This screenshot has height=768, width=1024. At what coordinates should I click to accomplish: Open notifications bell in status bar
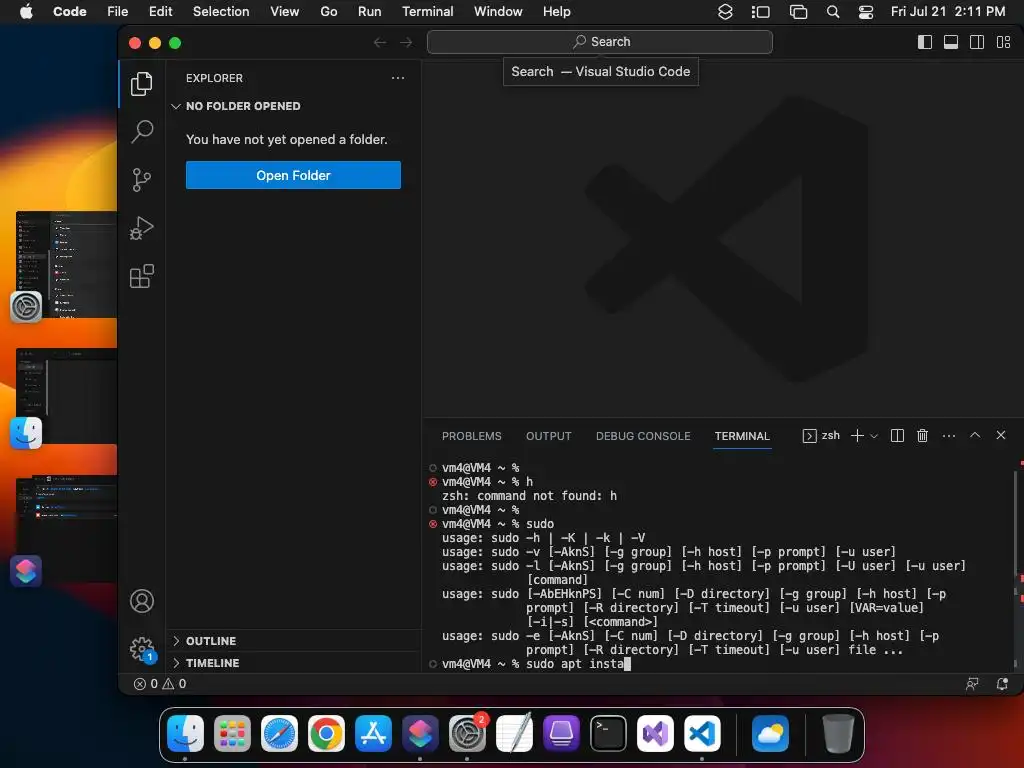point(1002,684)
